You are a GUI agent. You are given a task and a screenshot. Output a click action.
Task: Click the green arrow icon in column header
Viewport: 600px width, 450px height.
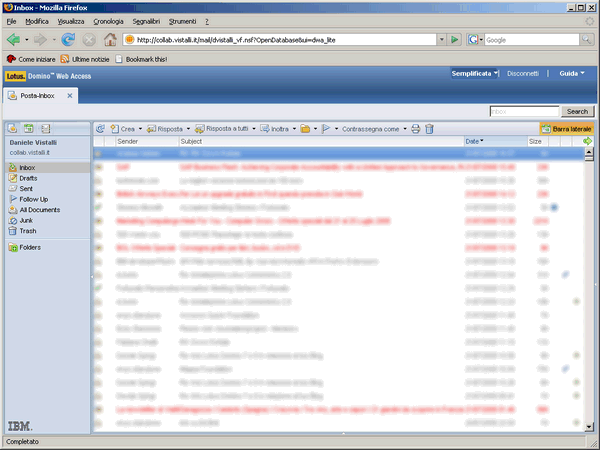tap(587, 141)
